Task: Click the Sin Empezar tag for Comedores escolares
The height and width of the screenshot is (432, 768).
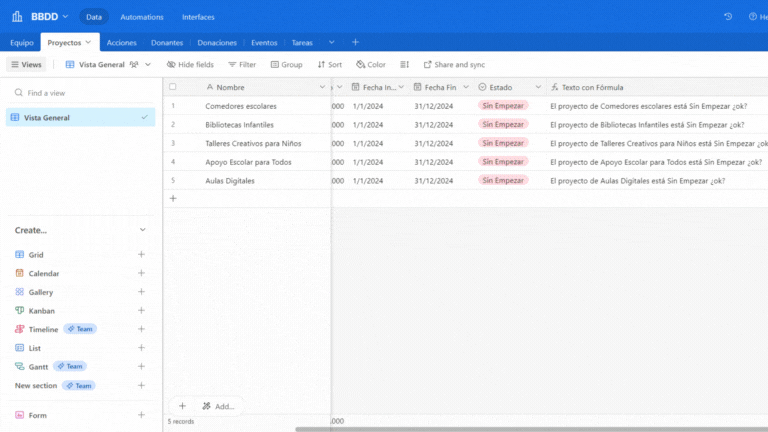Action: (503, 106)
